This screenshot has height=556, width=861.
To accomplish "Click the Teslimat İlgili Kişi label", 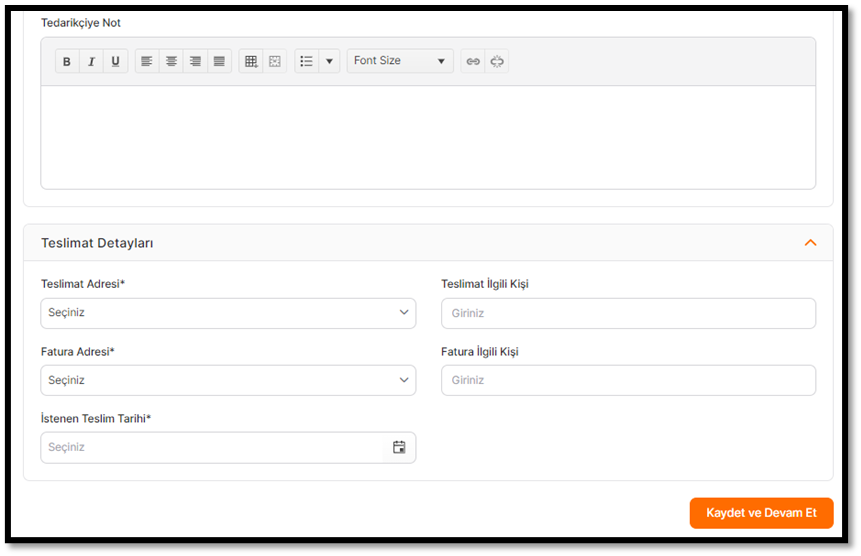I will tap(485, 284).
